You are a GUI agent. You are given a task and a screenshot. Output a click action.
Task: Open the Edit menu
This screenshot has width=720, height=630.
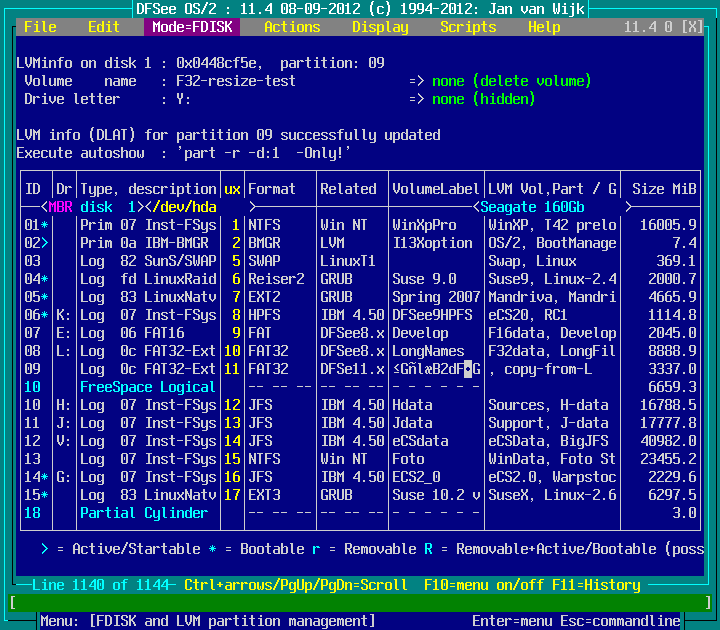coord(104,27)
